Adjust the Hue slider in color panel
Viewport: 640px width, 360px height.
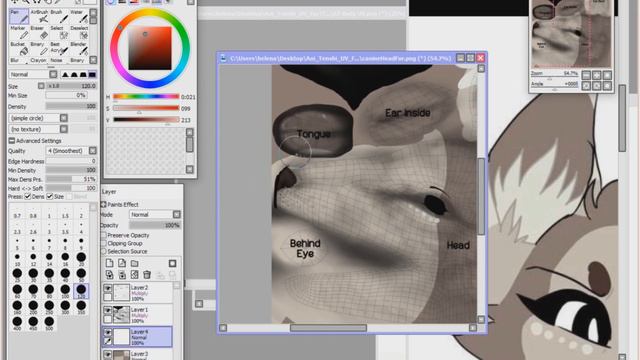point(146,97)
